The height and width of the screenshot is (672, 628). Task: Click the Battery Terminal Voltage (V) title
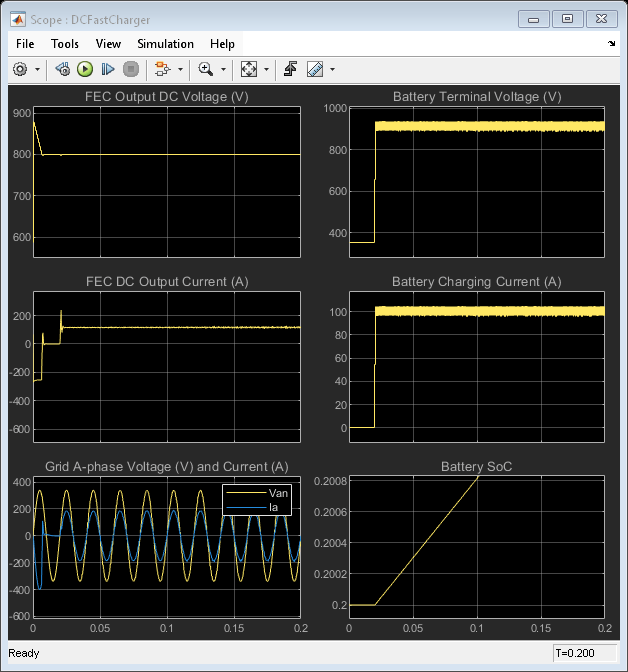point(477,96)
